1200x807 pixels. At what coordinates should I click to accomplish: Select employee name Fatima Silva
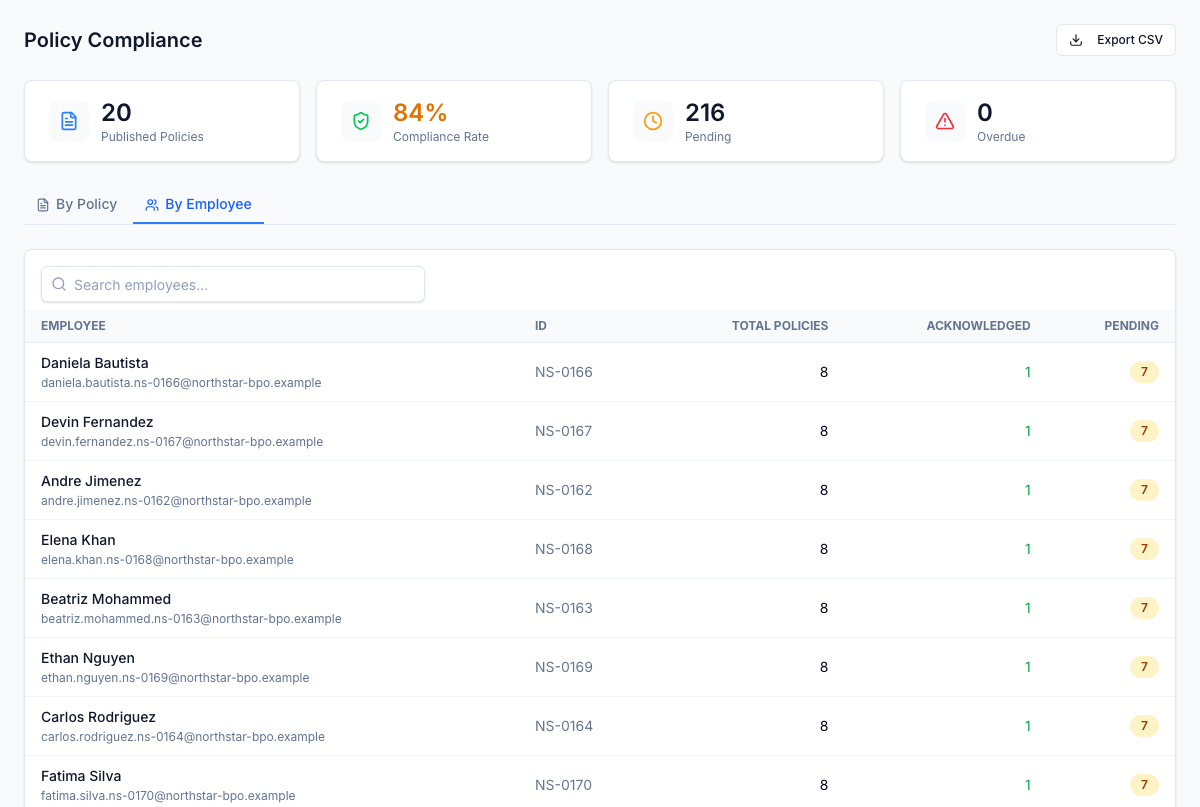[81, 776]
